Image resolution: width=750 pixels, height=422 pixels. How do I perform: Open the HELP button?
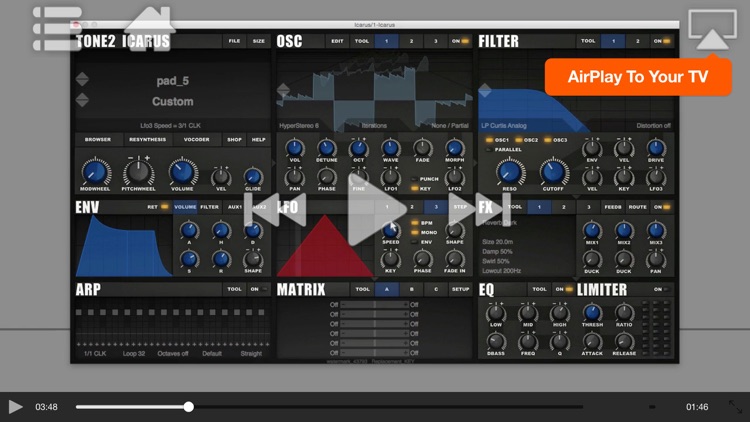(259, 140)
